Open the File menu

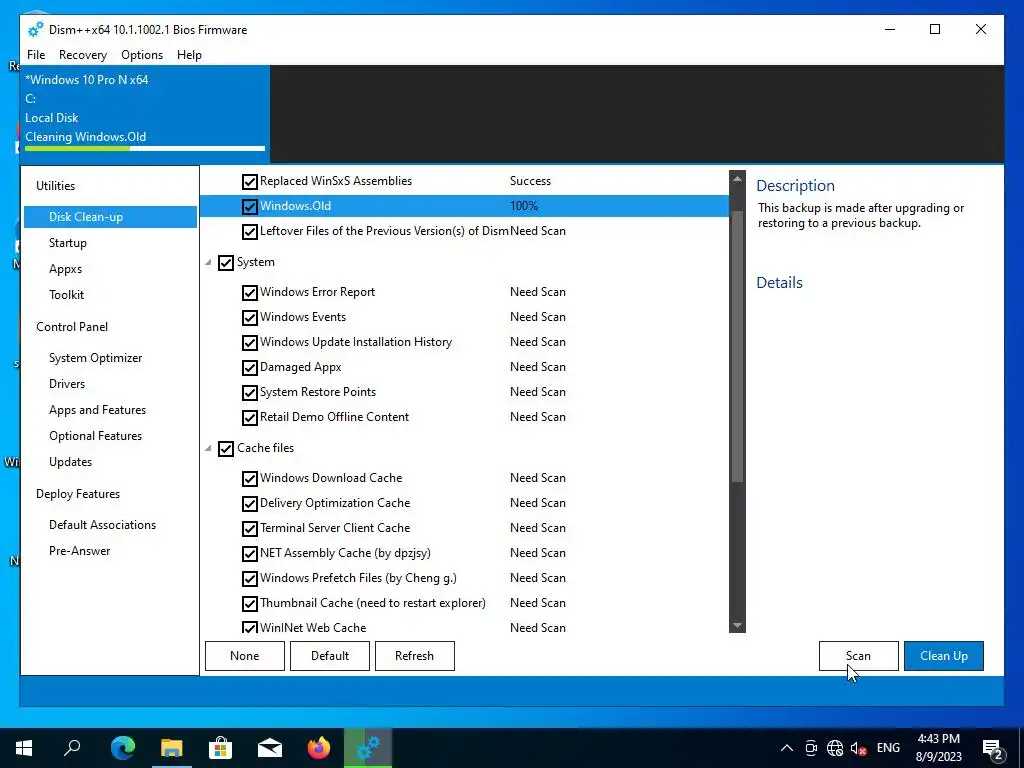pyautogui.click(x=36, y=55)
